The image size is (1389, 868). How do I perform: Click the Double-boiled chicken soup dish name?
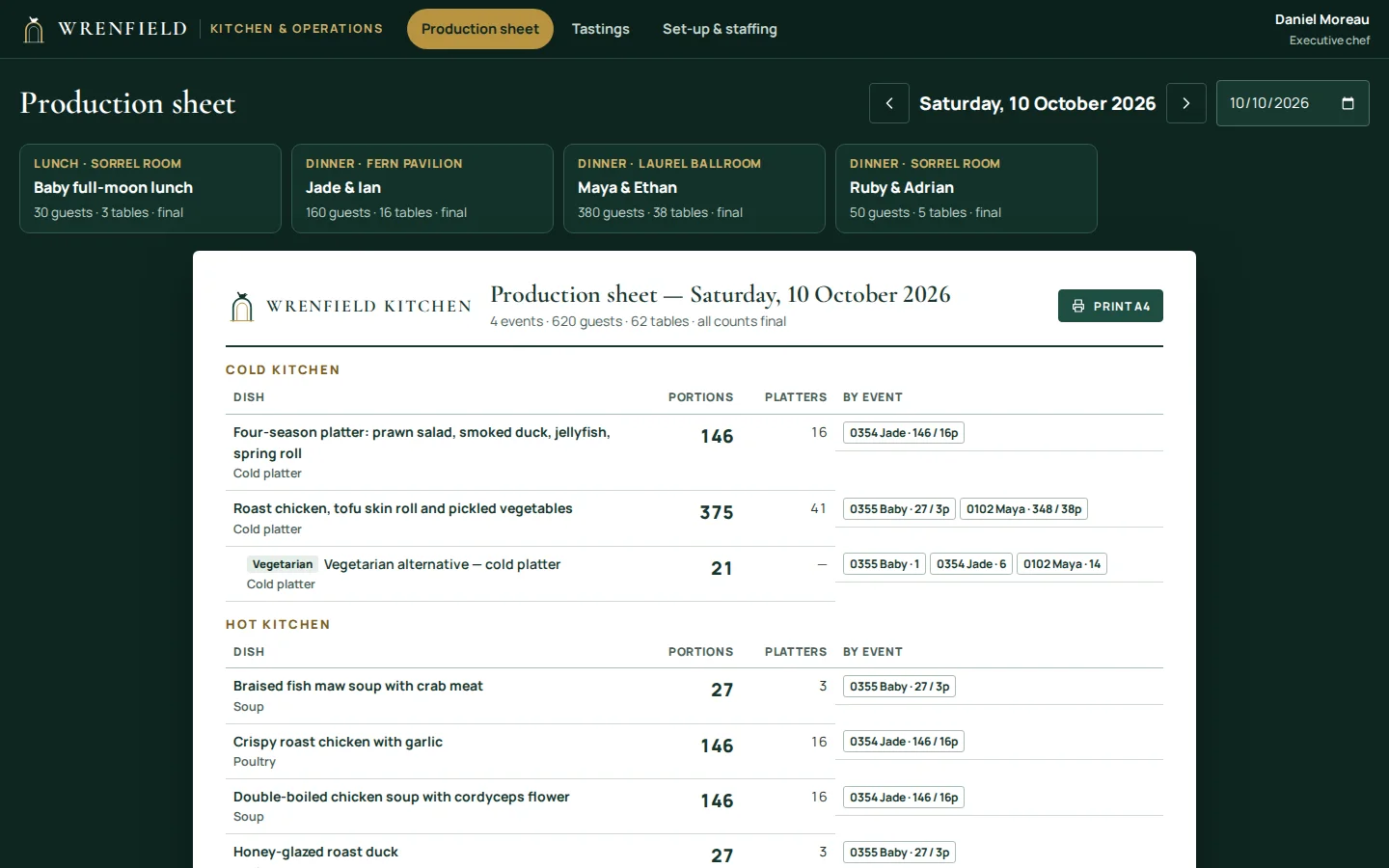tap(401, 797)
